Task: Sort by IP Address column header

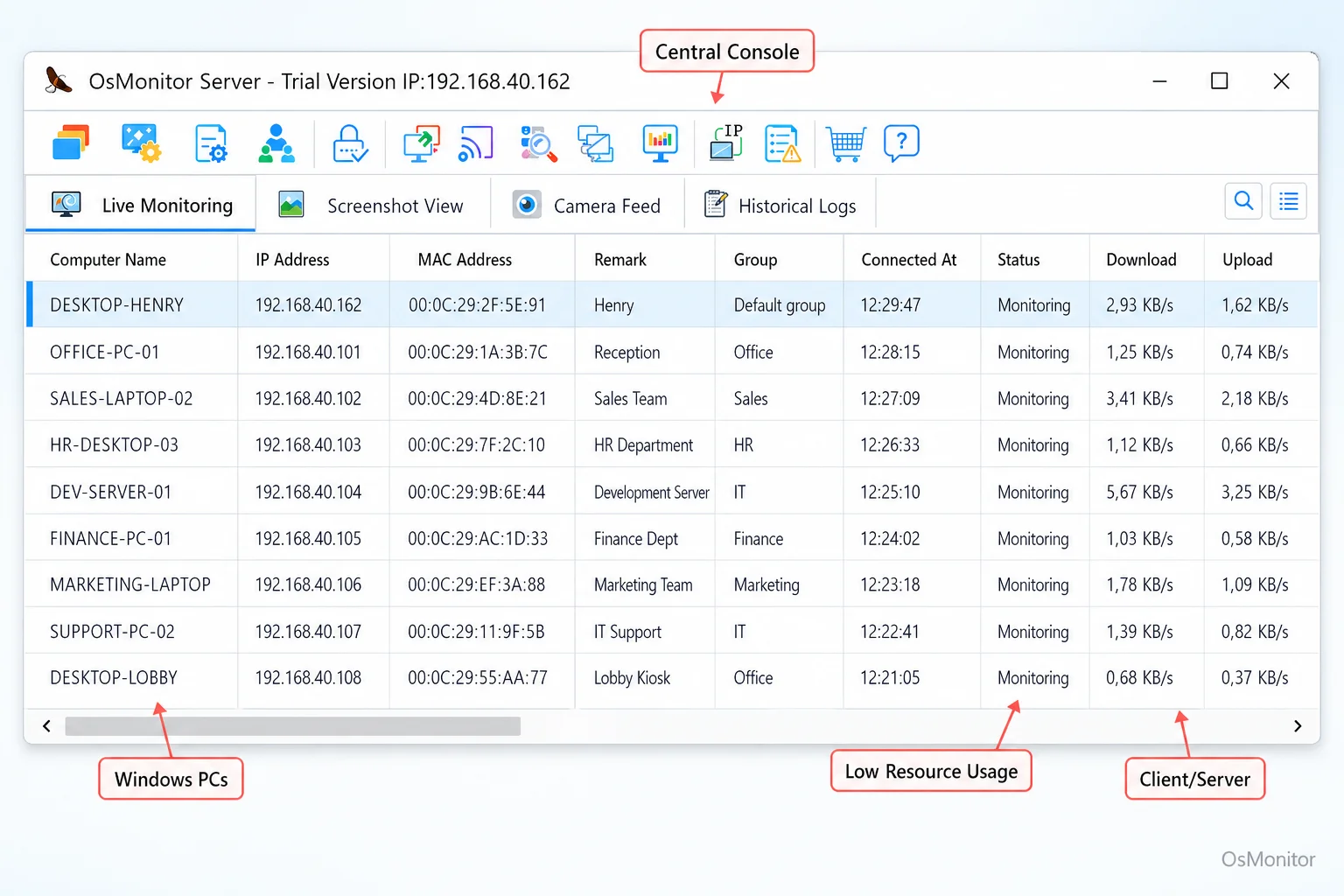Action: click(x=292, y=260)
